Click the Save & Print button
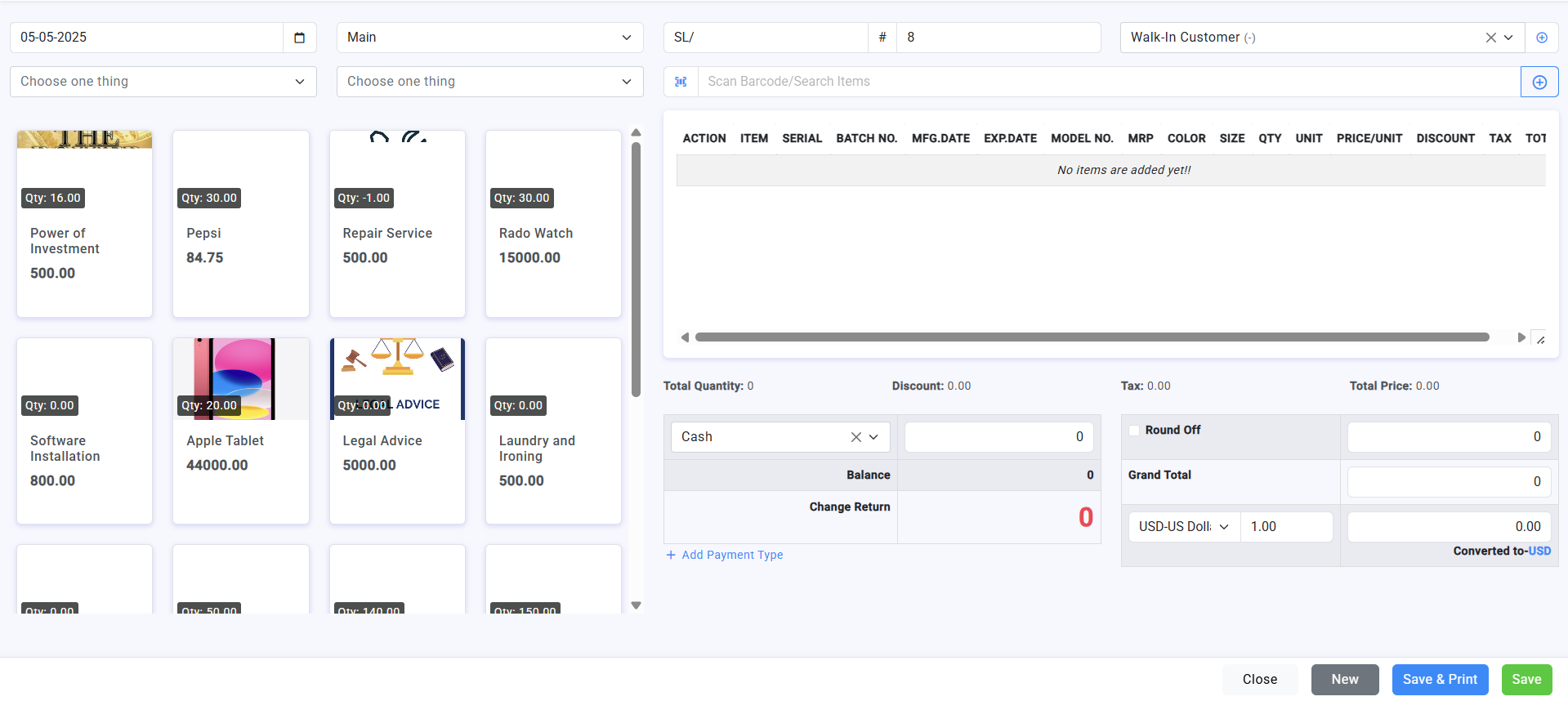This screenshot has width=1568, height=701. [x=1439, y=679]
